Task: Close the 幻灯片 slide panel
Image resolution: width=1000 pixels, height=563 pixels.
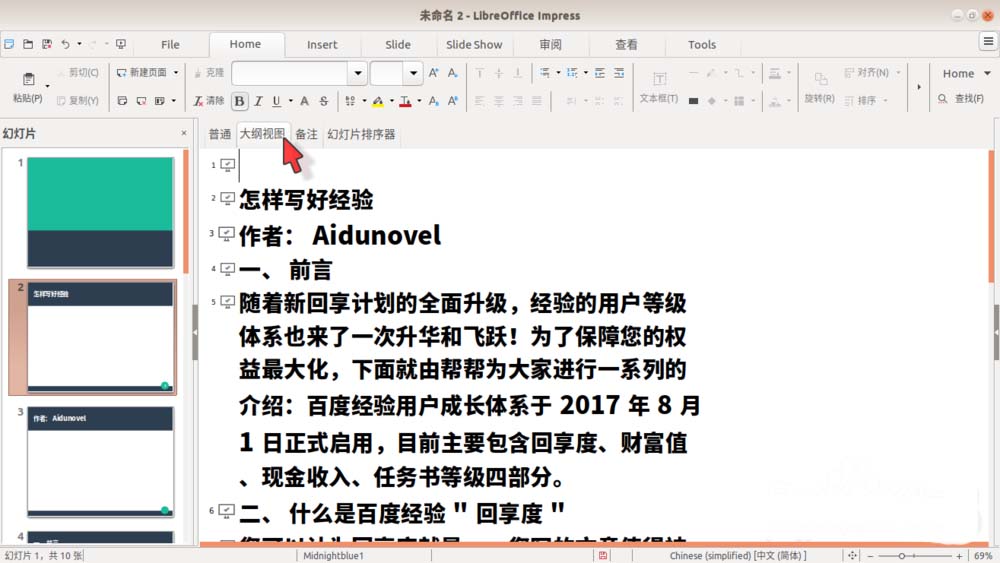Action: coord(184,133)
